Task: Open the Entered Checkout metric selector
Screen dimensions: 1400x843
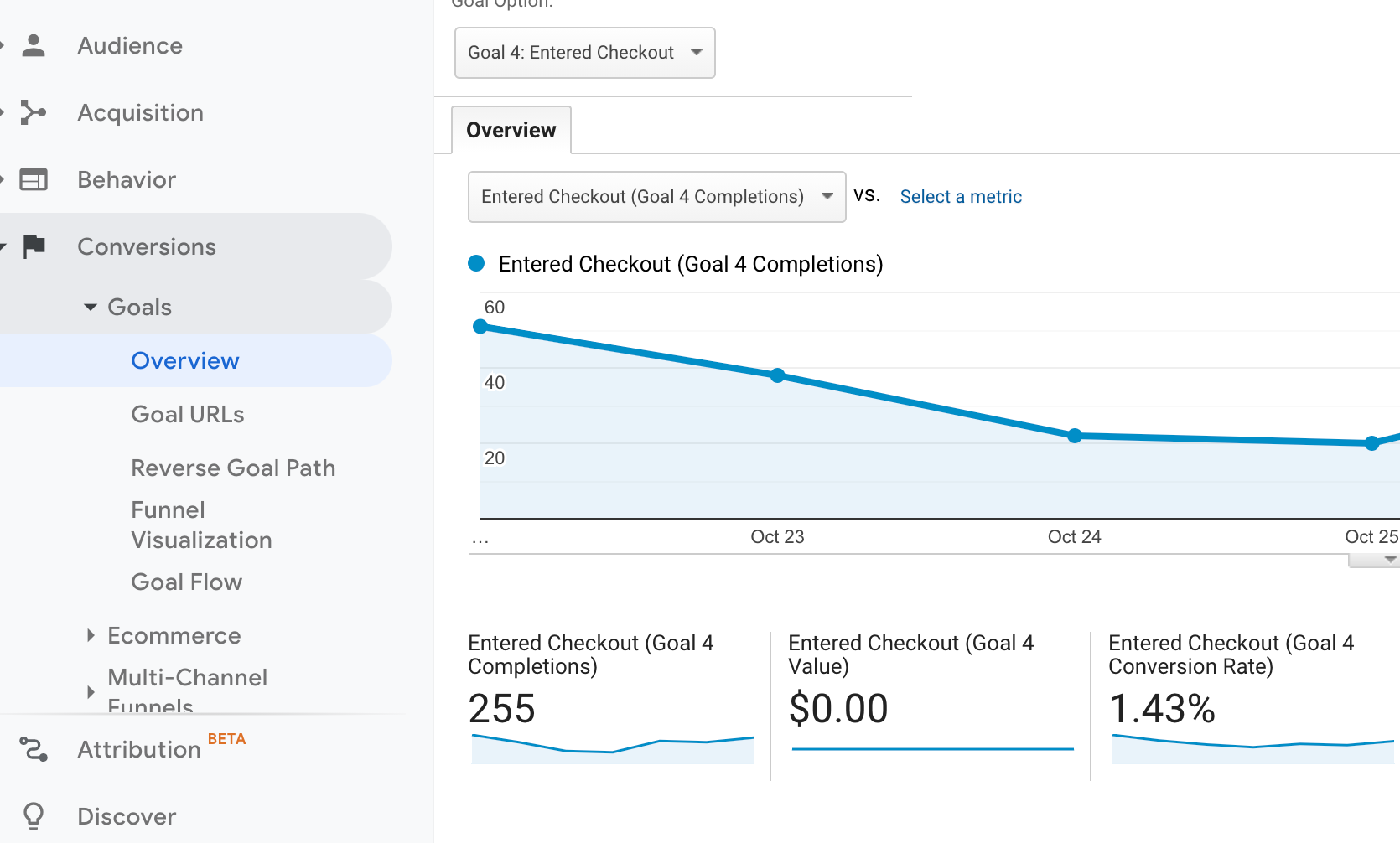Action: [656, 197]
